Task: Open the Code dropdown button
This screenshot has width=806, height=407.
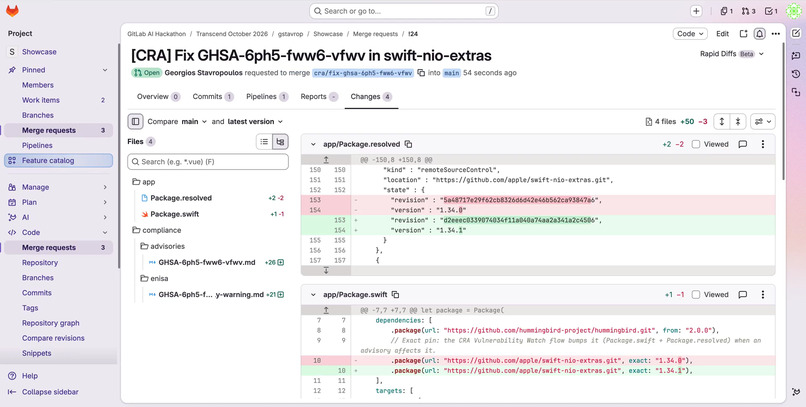Action: click(x=690, y=33)
